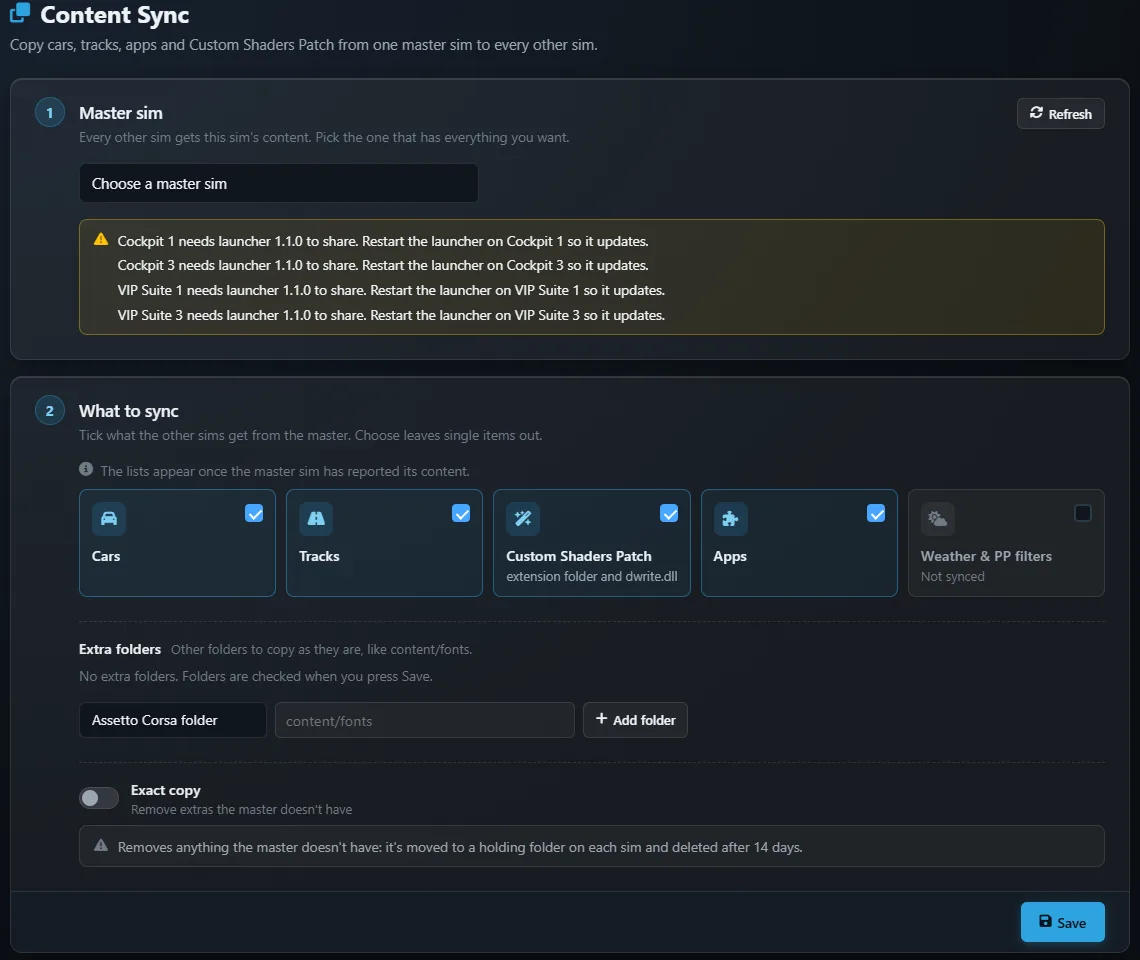Click 'No extra folders' message text

click(256, 676)
